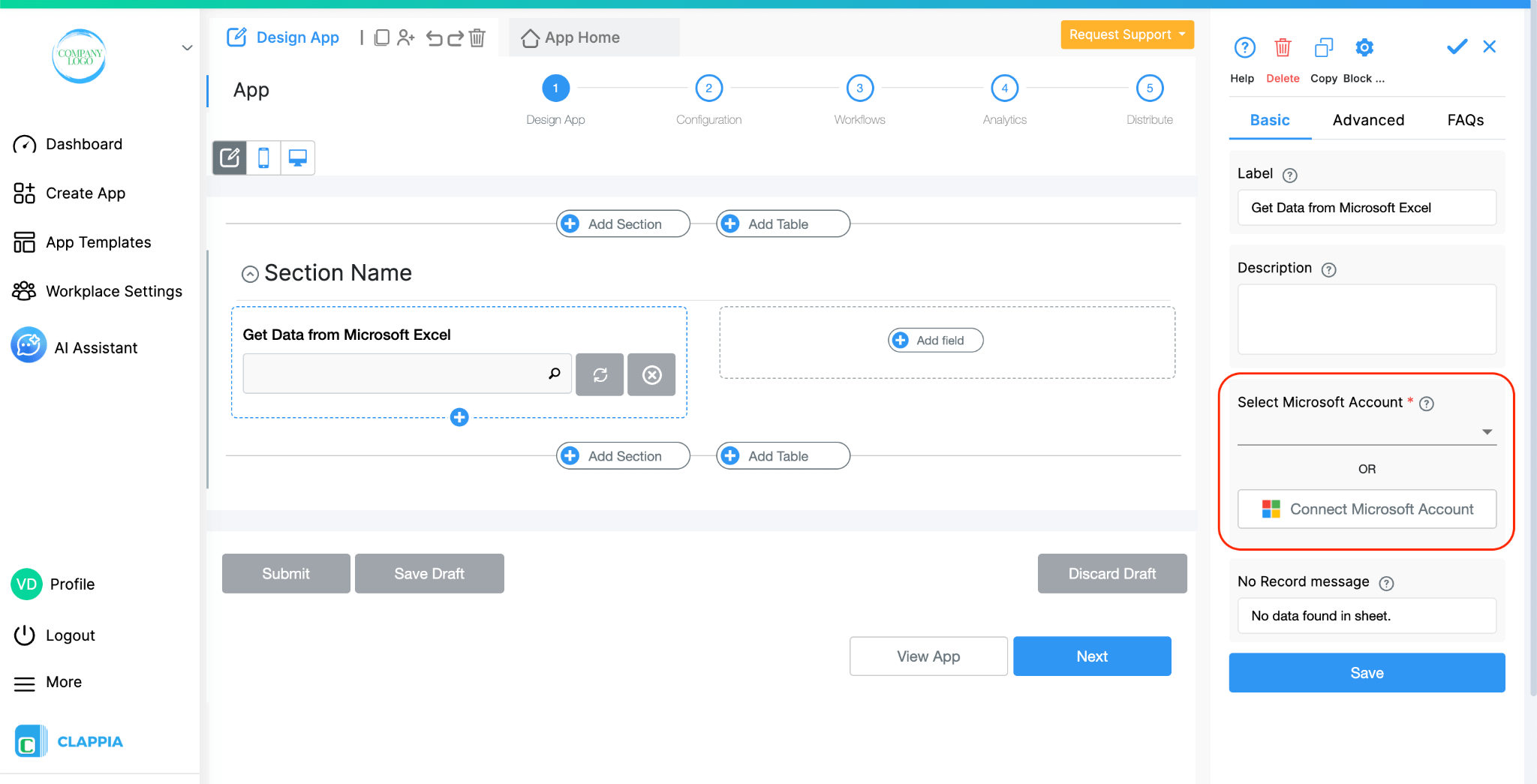Click the Add field button
Screen dimensions: 1537x784
pyautogui.click(x=936, y=341)
